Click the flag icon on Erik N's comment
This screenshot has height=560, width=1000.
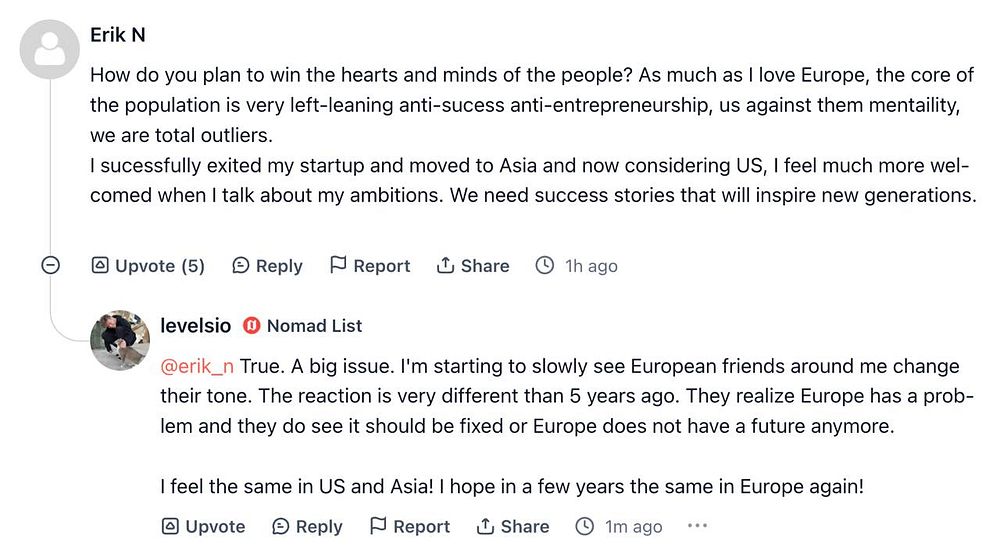click(x=339, y=266)
